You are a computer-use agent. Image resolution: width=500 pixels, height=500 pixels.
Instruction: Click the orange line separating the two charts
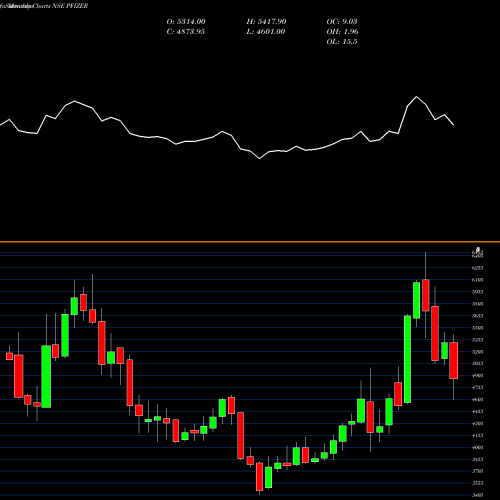250,242
